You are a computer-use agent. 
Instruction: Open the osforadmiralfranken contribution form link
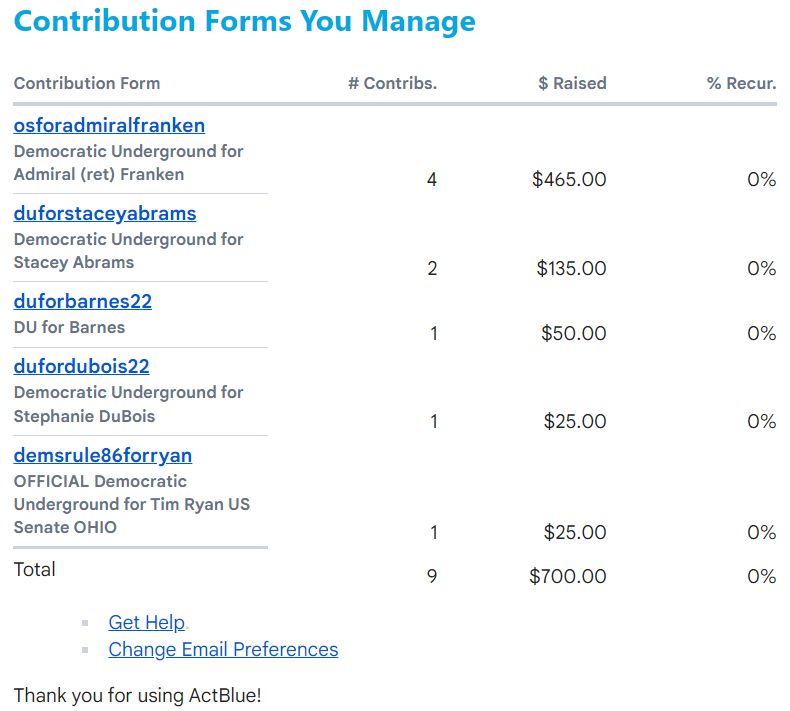(x=109, y=125)
